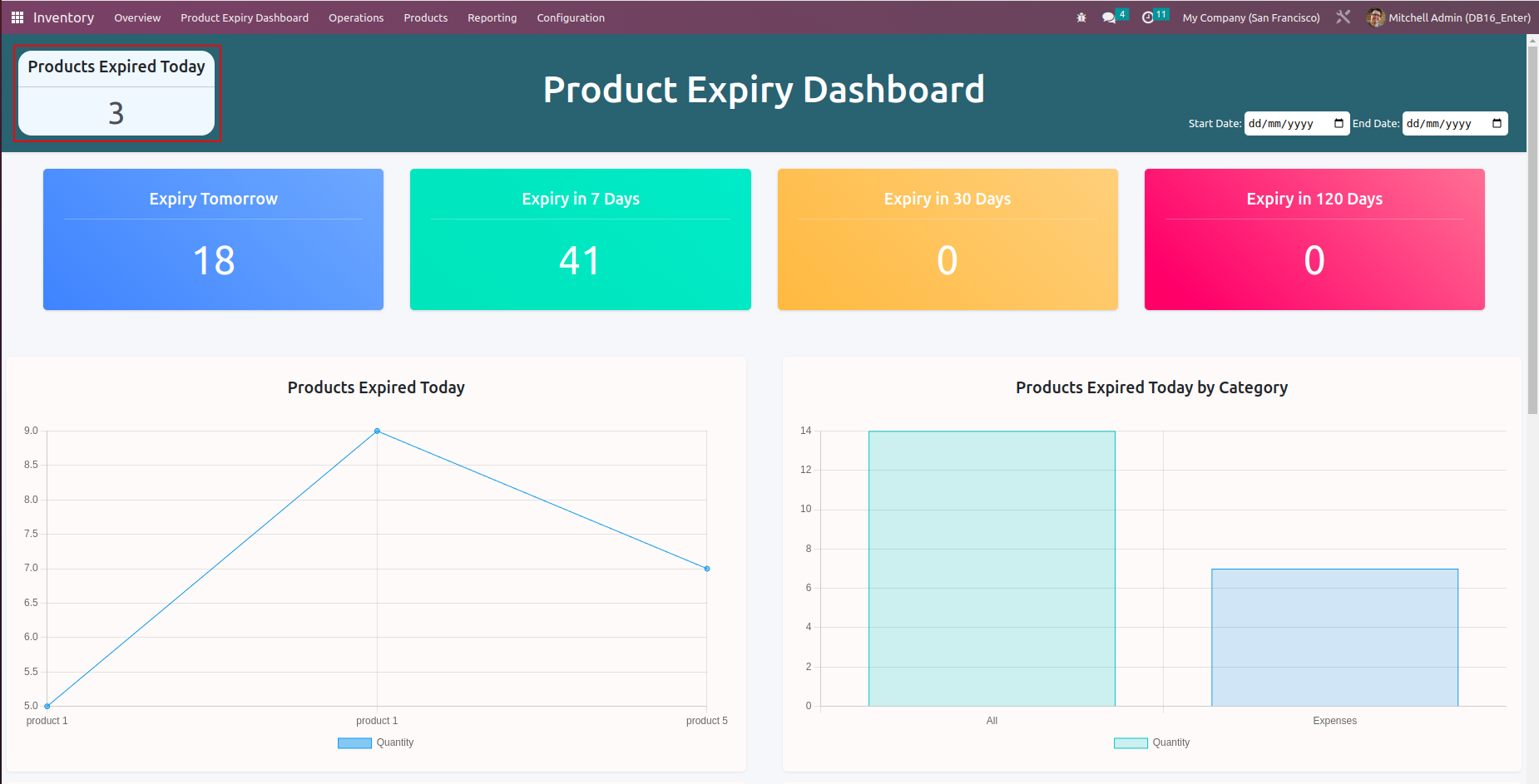Click Mitchell Admin's avatar picture
The height and width of the screenshot is (784, 1539).
point(1375,17)
